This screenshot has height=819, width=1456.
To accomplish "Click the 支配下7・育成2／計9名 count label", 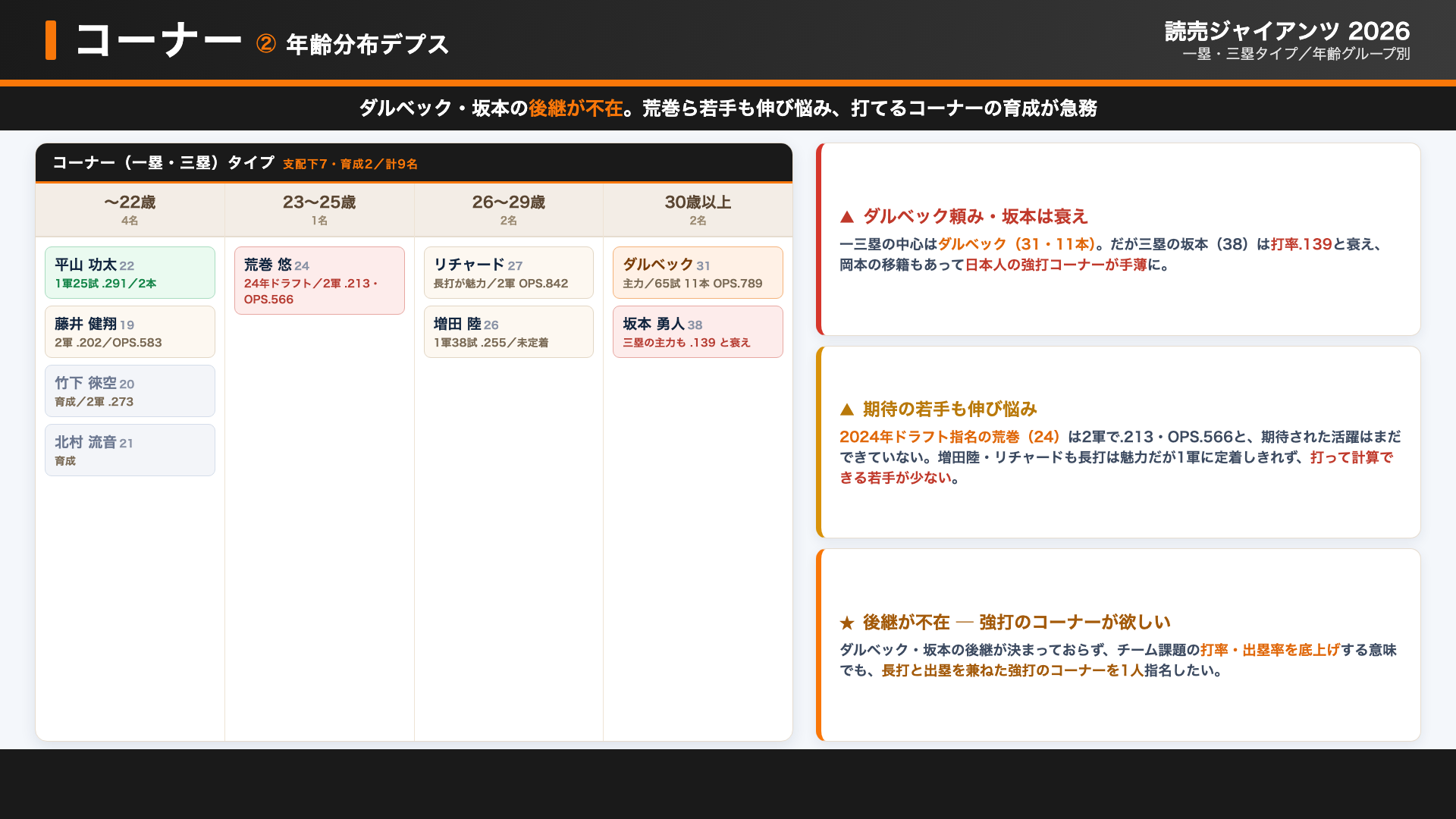I will click(350, 164).
